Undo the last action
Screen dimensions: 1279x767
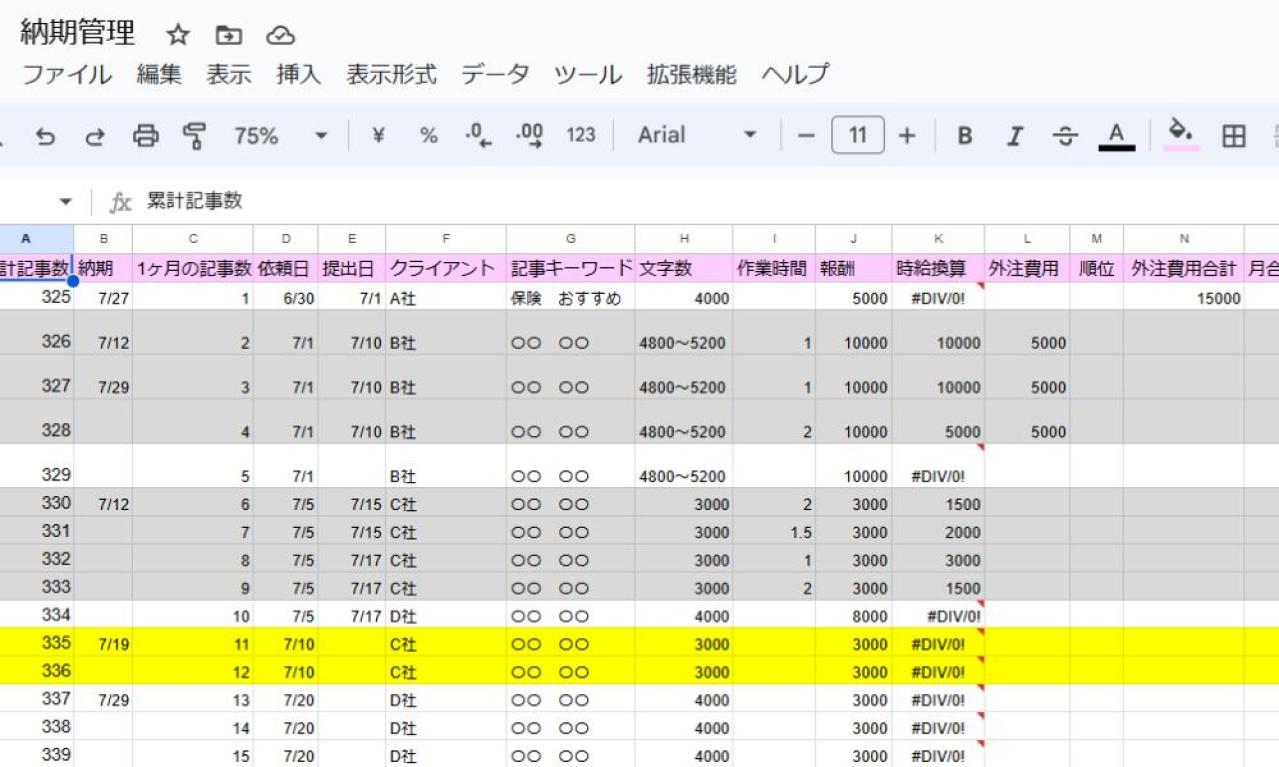(x=45, y=135)
